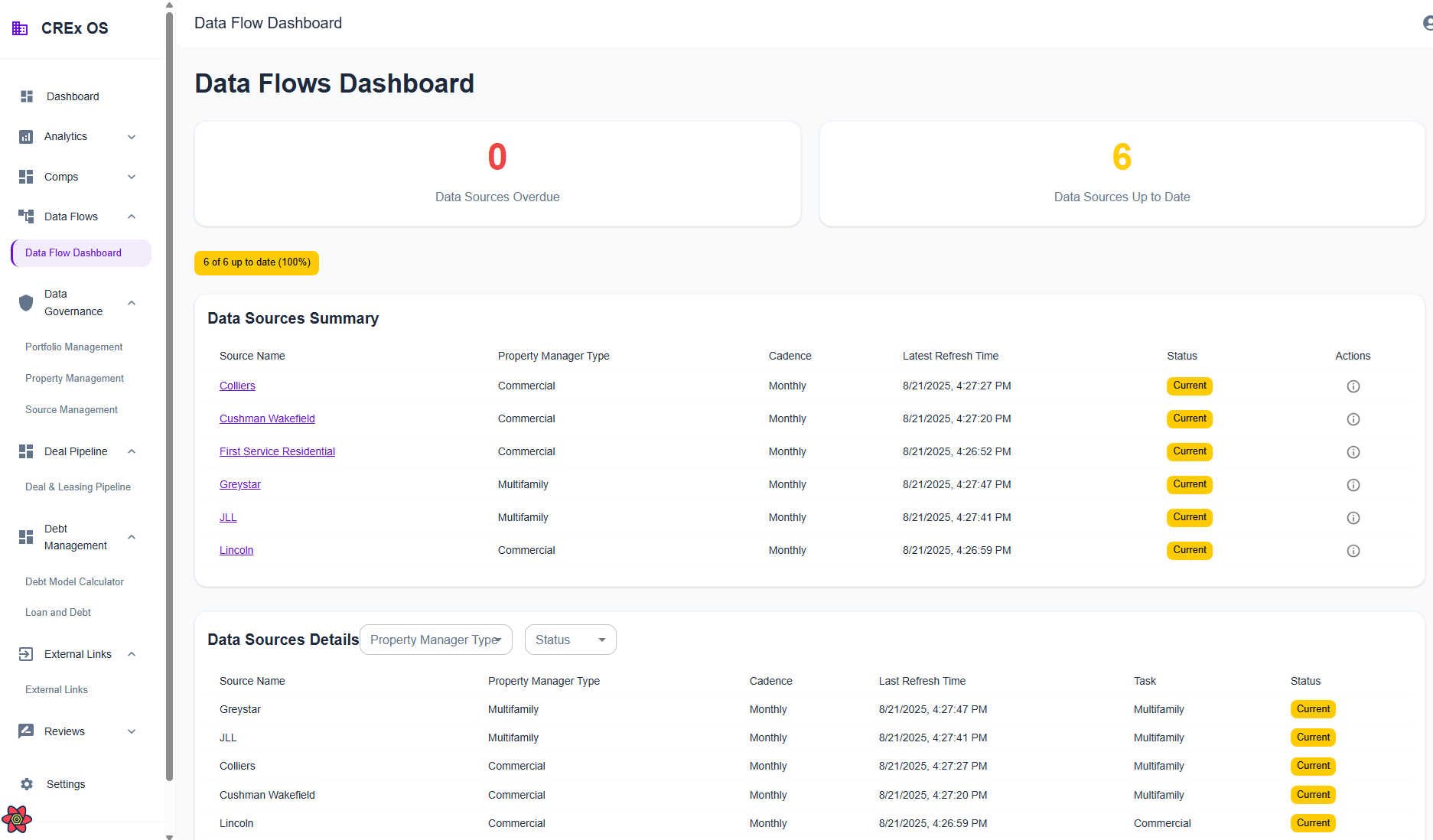Click the Data Governance shield icon
This screenshot has width=1433, height=840.
26,303
